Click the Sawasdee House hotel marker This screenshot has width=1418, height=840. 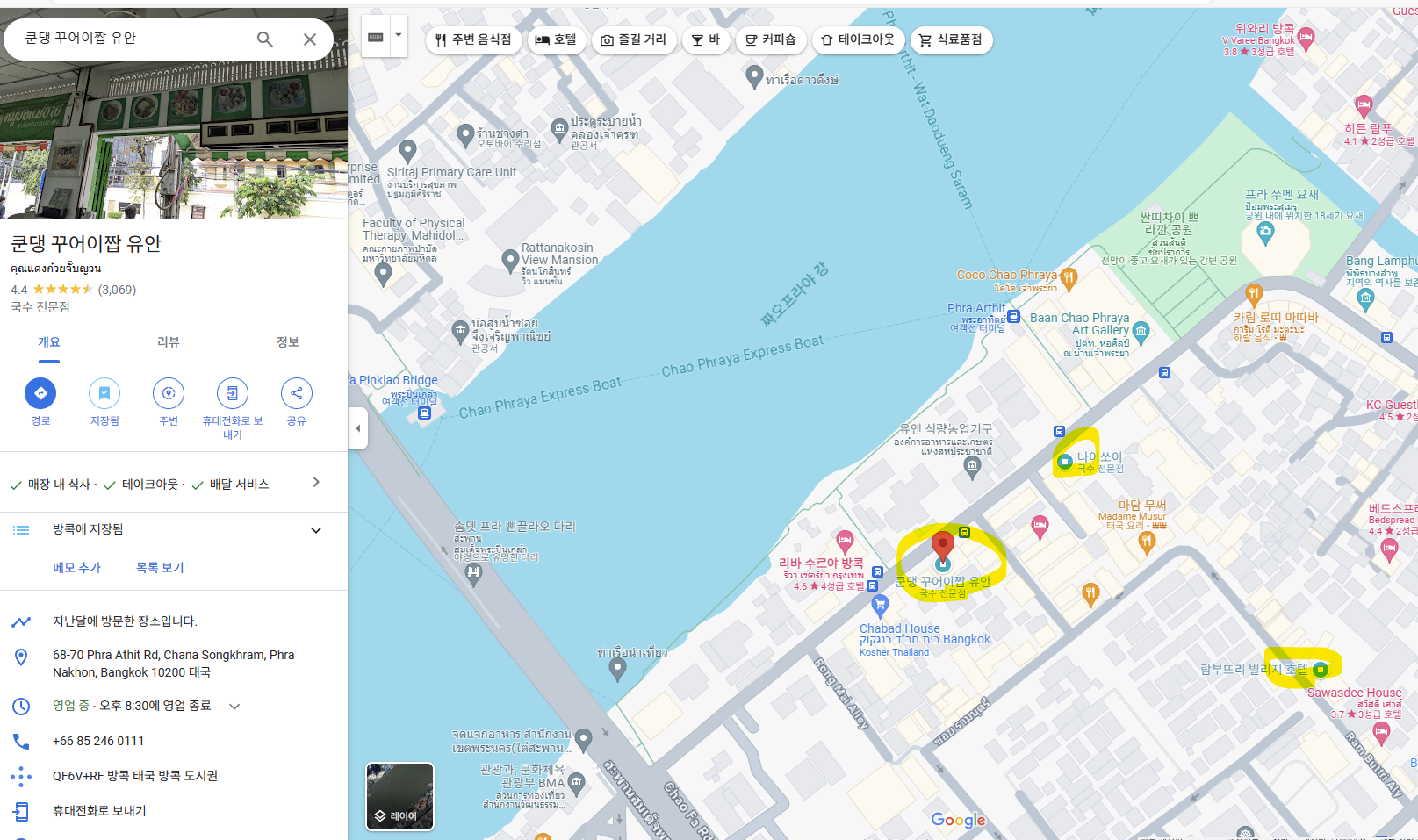(x=1381, y=735)
